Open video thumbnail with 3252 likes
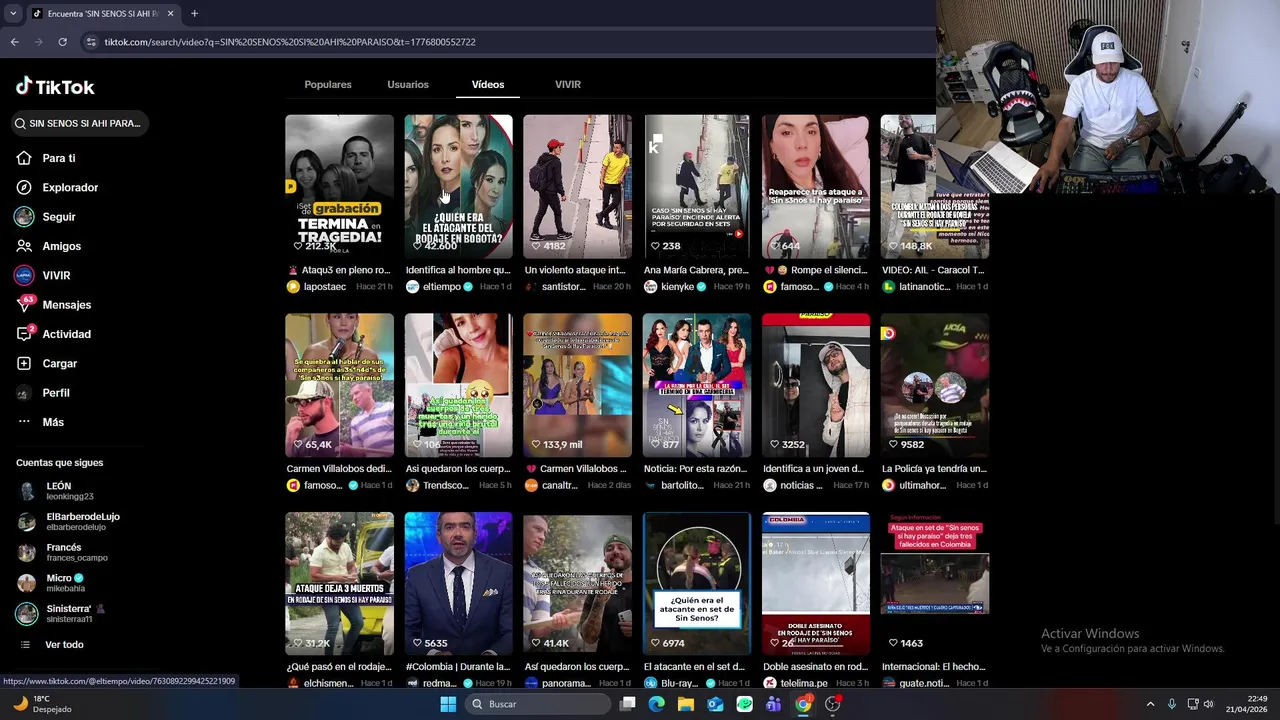This screenshot has height=720, width=1280. click(816, 385)
